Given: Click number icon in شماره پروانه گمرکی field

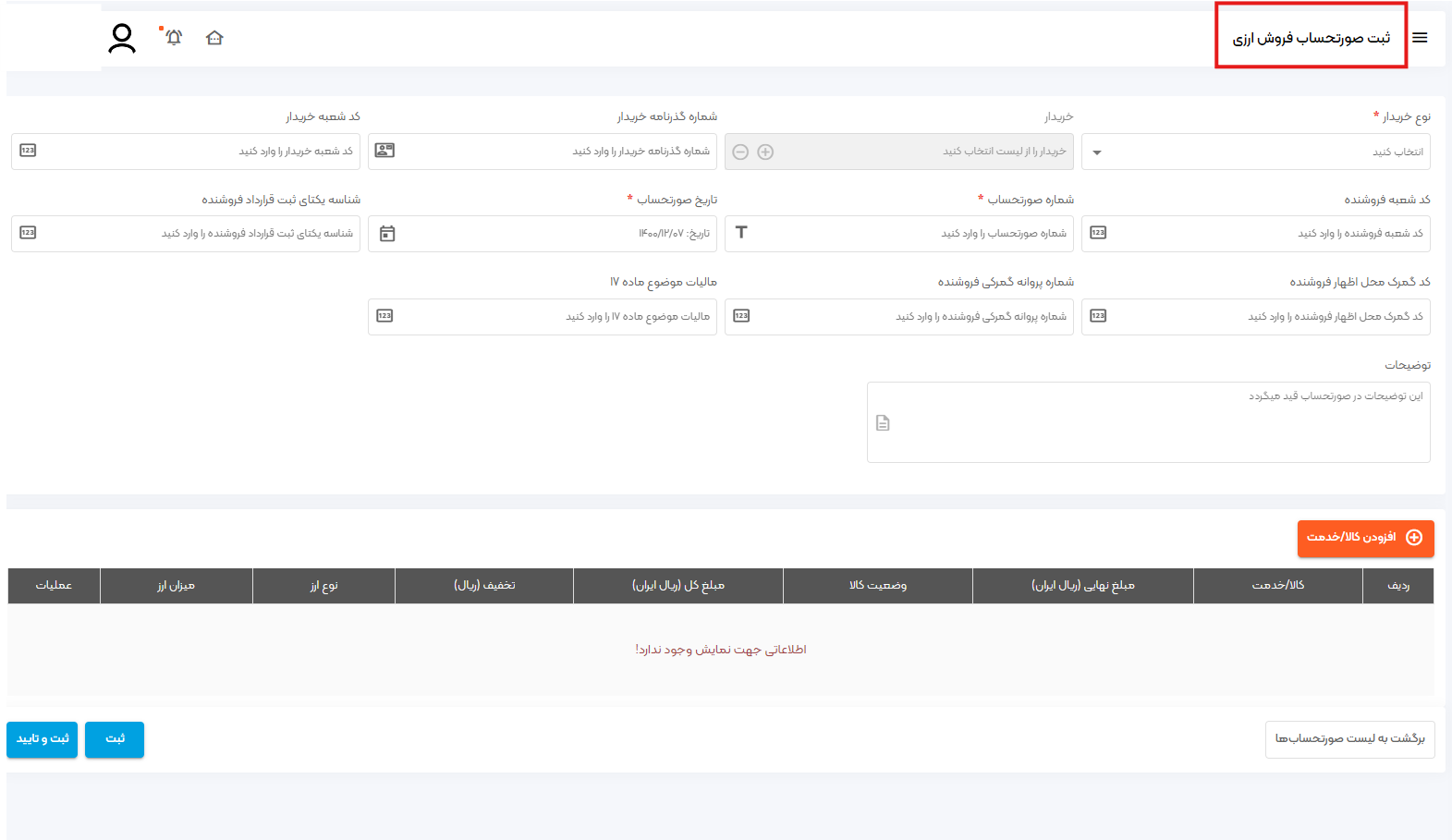Looking at the screenshot, I should tap(741, 316).
